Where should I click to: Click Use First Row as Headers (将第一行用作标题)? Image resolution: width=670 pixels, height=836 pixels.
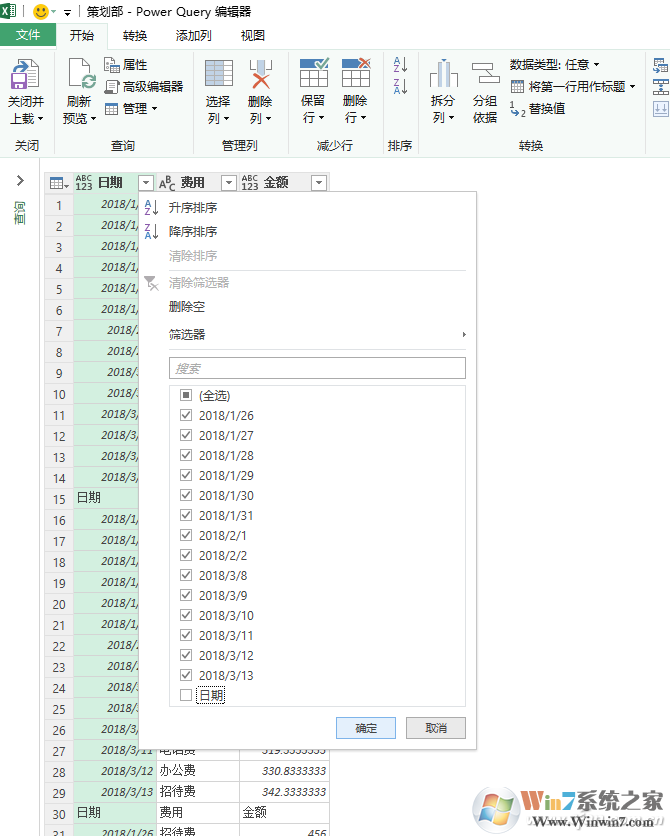(568, 86)
